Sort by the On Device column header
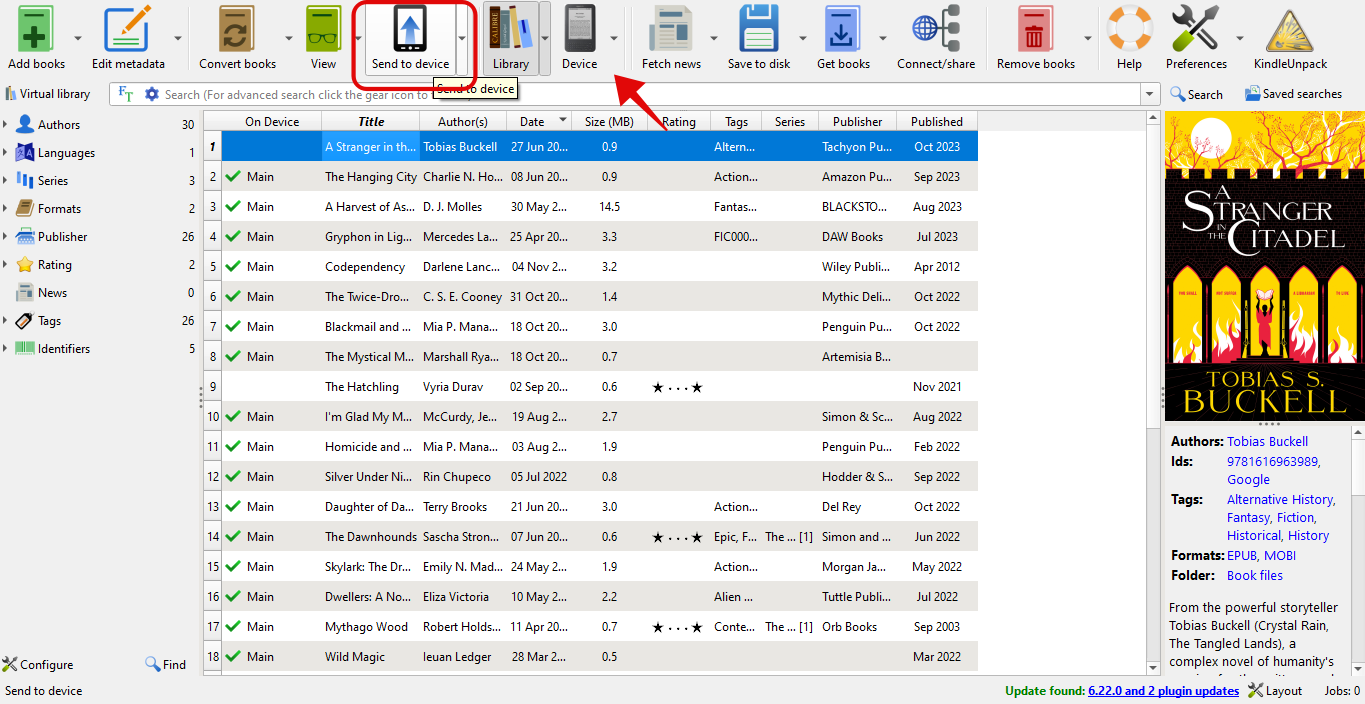Image resolution: width=1365 pixels, height=704 pixels. (272, 122)
